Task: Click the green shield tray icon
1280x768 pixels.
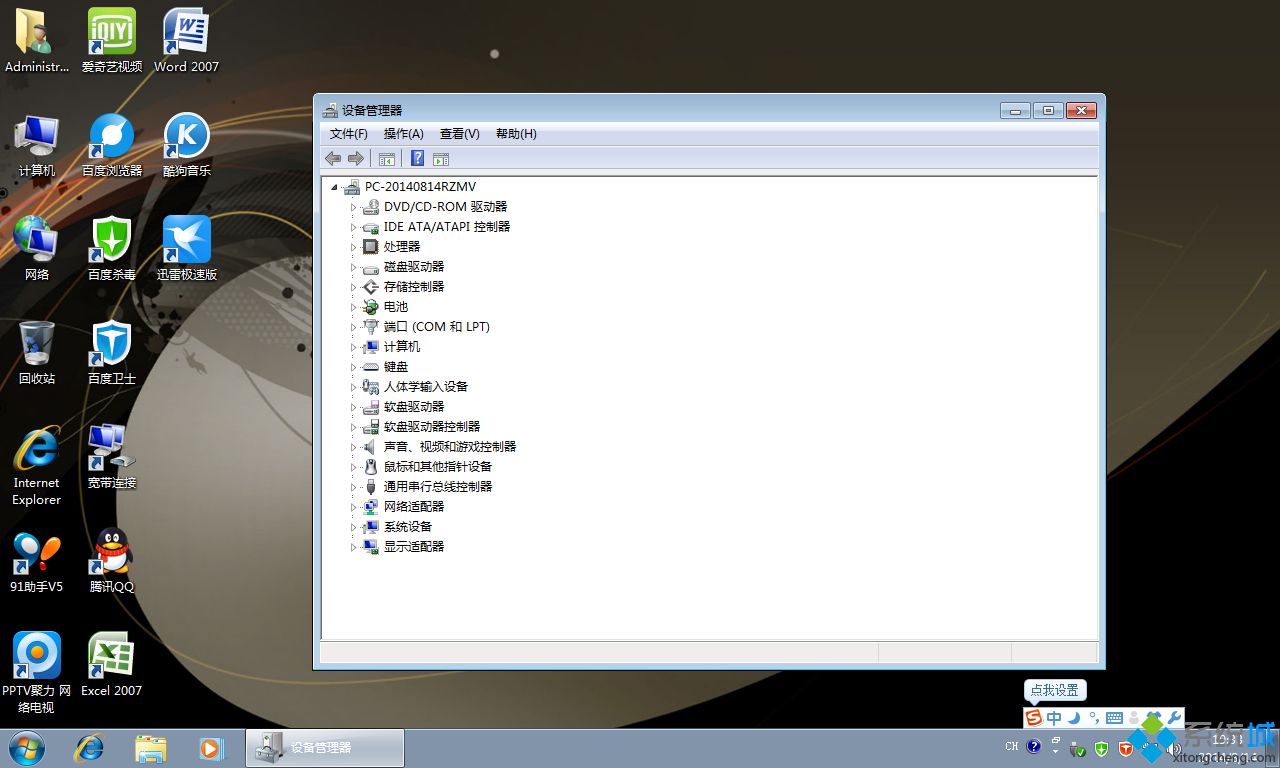Action: coord(1101,748)
